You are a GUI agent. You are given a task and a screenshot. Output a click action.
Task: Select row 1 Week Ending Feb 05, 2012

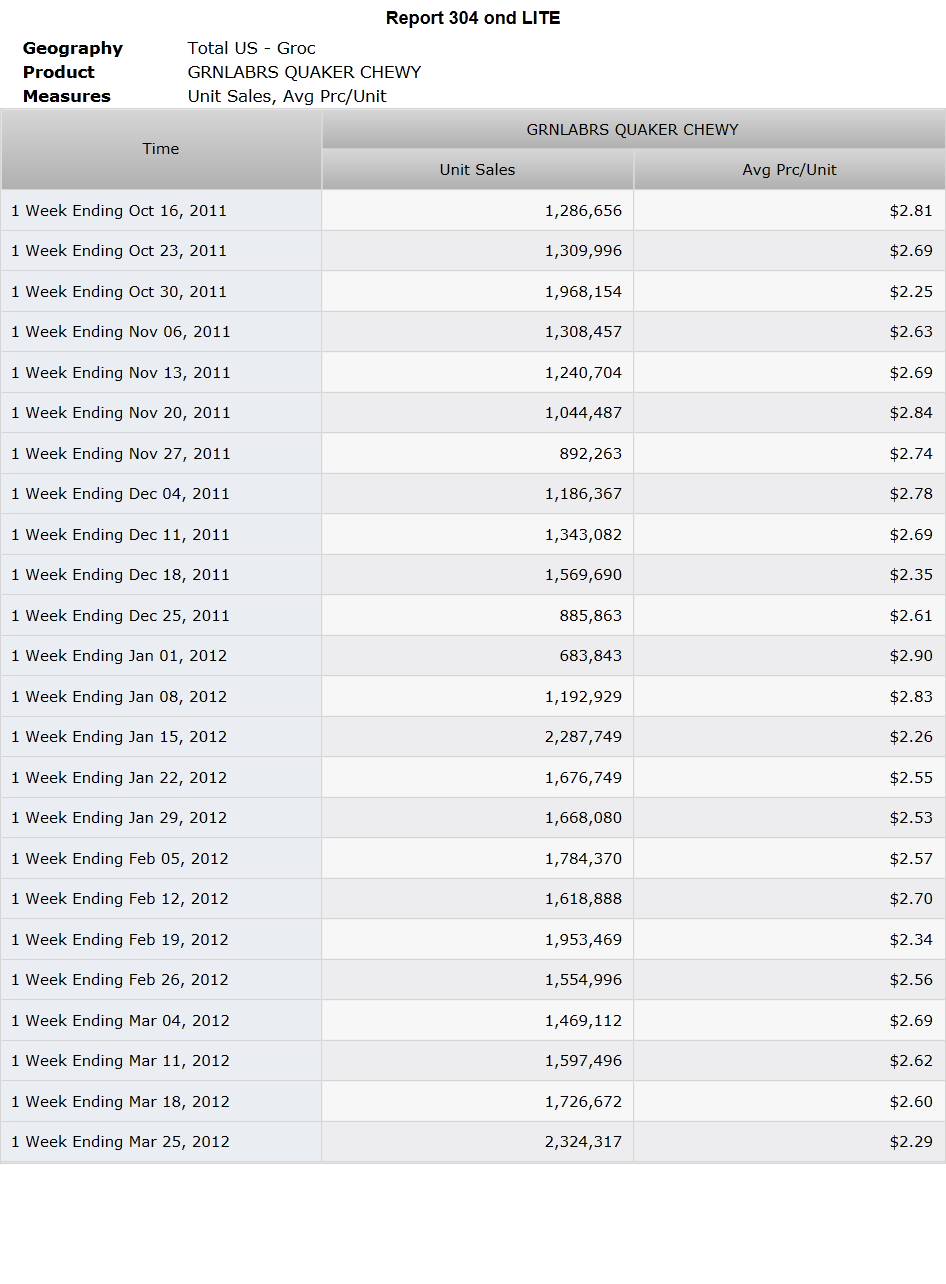click(473, 859)
